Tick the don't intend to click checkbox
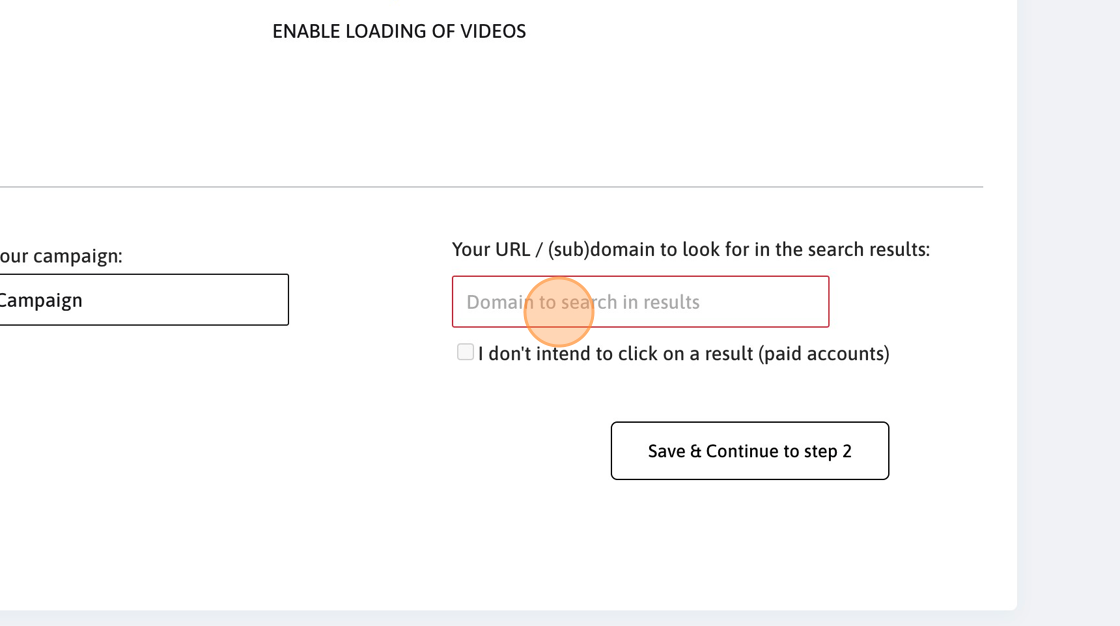The height and width of the screenshot is (626, 1120). (x=465, y=352)
